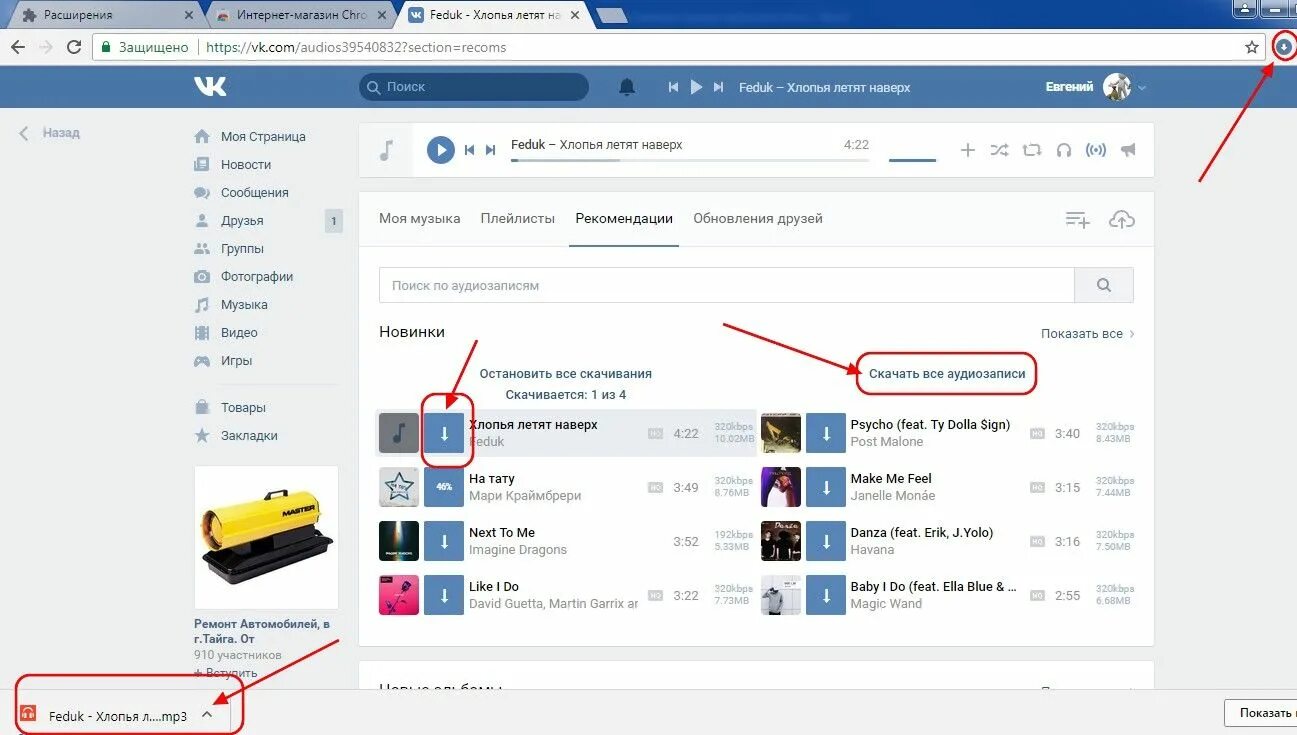The height and width of the screenshot is (735, 1297).
Task: Skip to next track in the audio panel
Action: click(x=490, y=150)
